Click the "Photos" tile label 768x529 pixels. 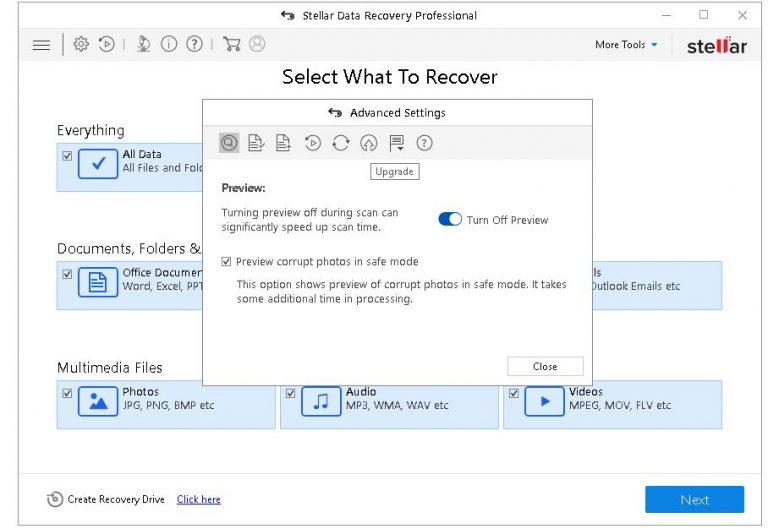coord(141,392)
